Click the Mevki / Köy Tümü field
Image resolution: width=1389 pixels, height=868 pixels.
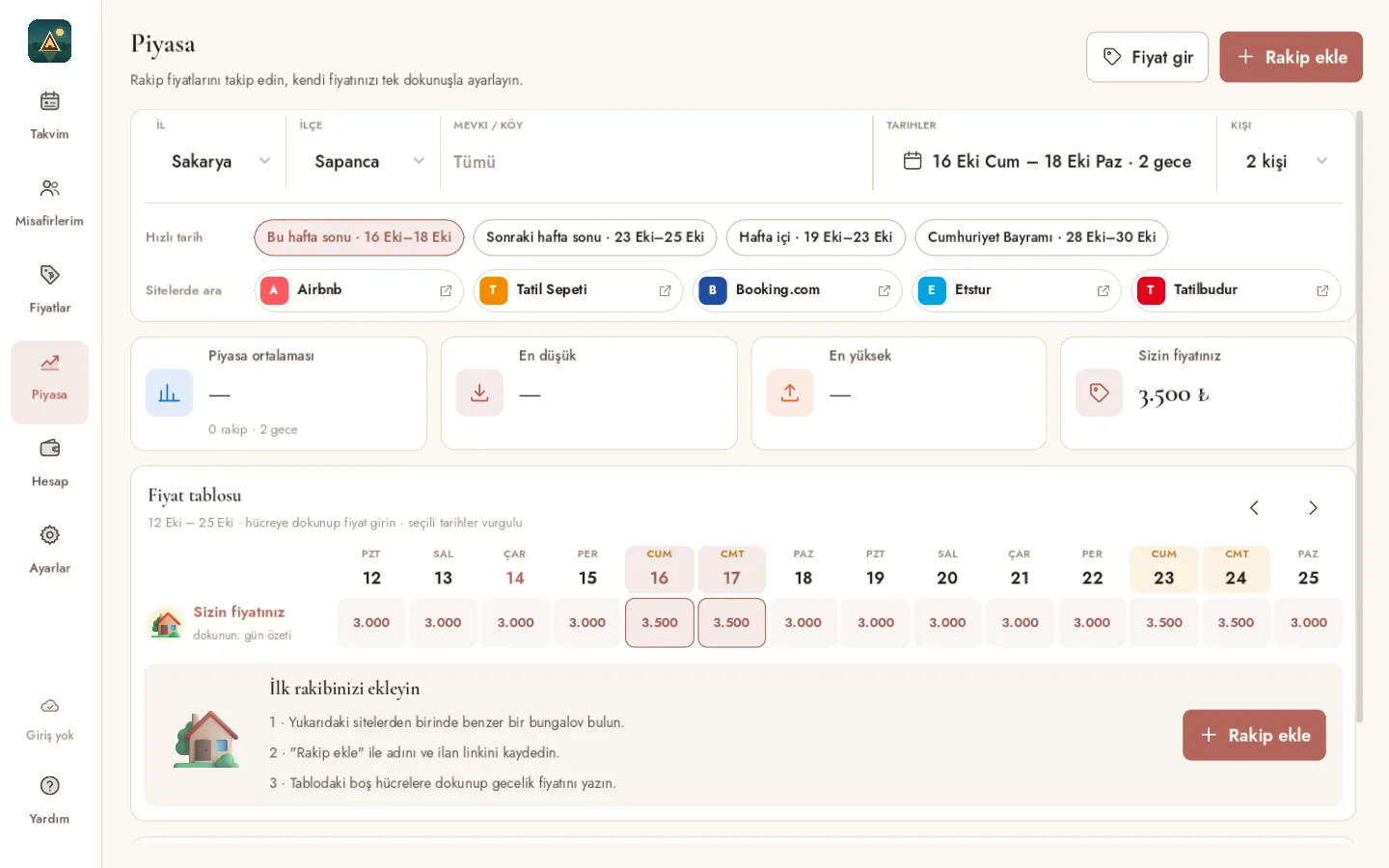(x=656, y=161)
